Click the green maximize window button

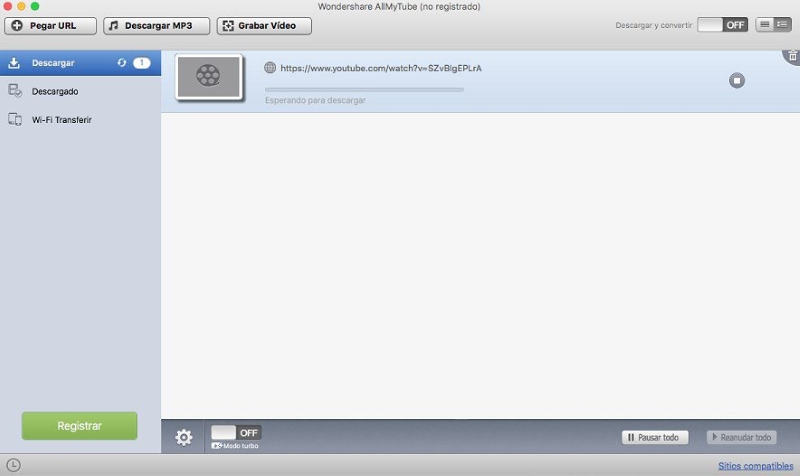point(35,6)
